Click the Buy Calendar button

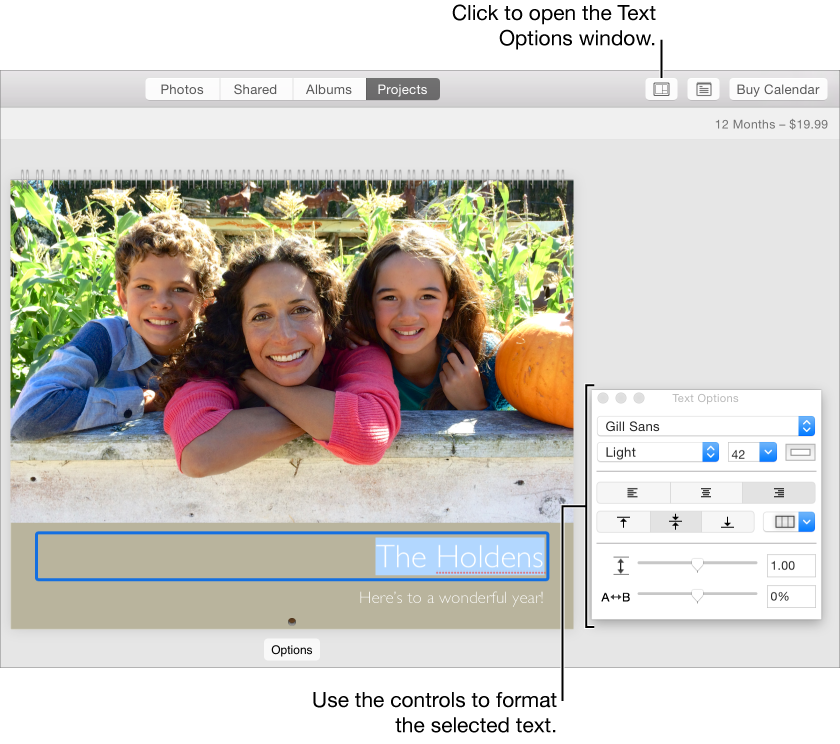[777, 89]
